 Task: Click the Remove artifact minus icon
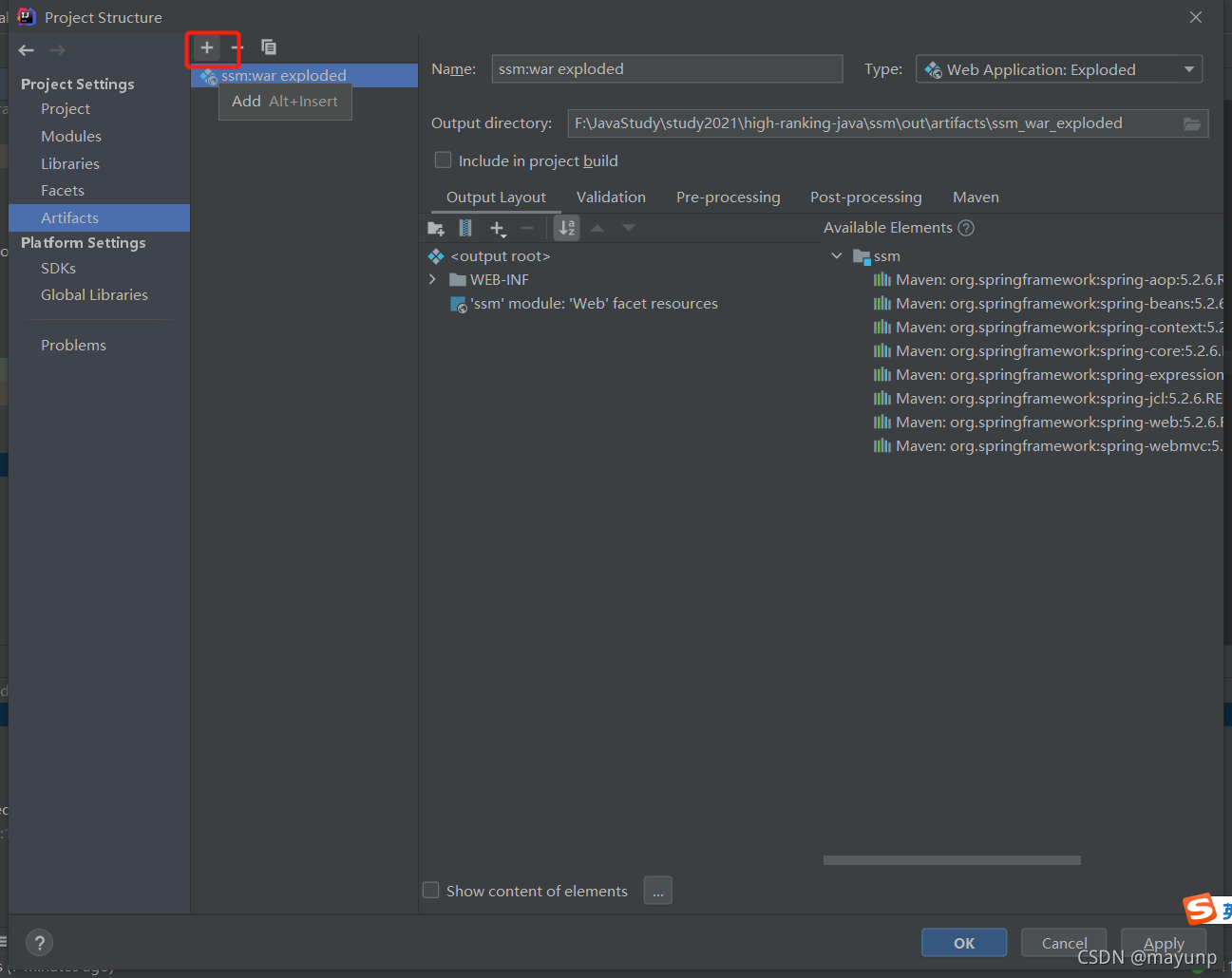coord(237,47)
